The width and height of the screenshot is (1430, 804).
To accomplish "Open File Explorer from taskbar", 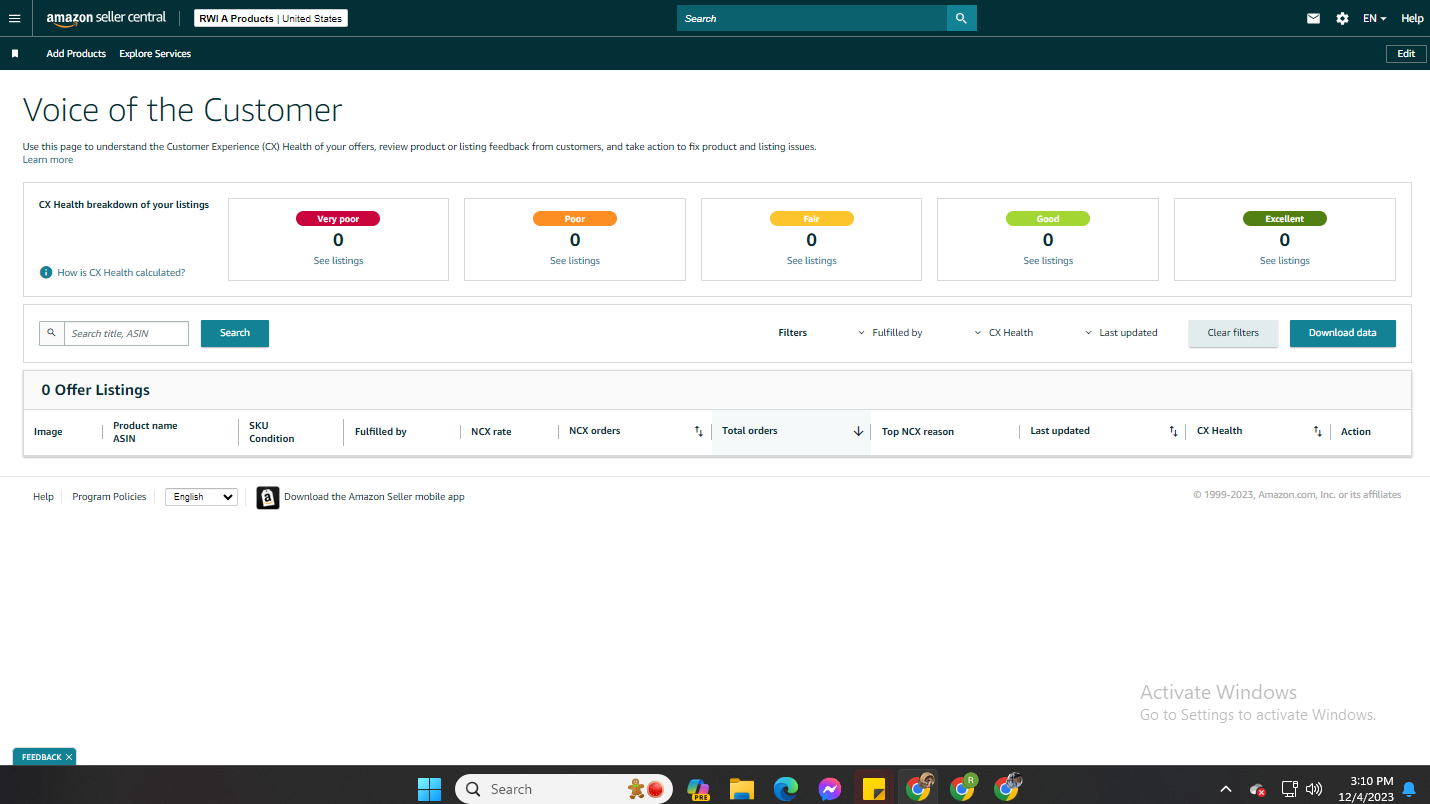I will (x=741, y=789).
